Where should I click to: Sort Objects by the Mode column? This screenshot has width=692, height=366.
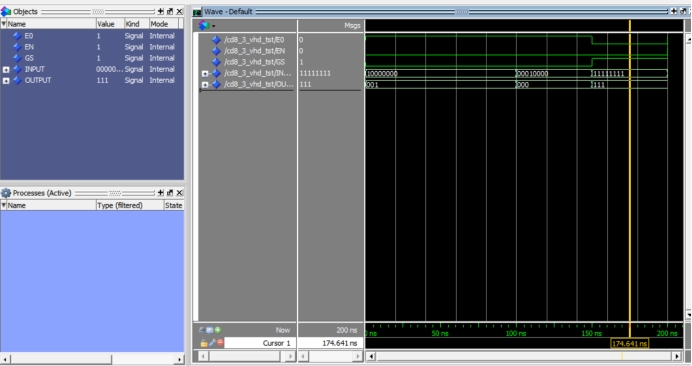coord(163,24)
